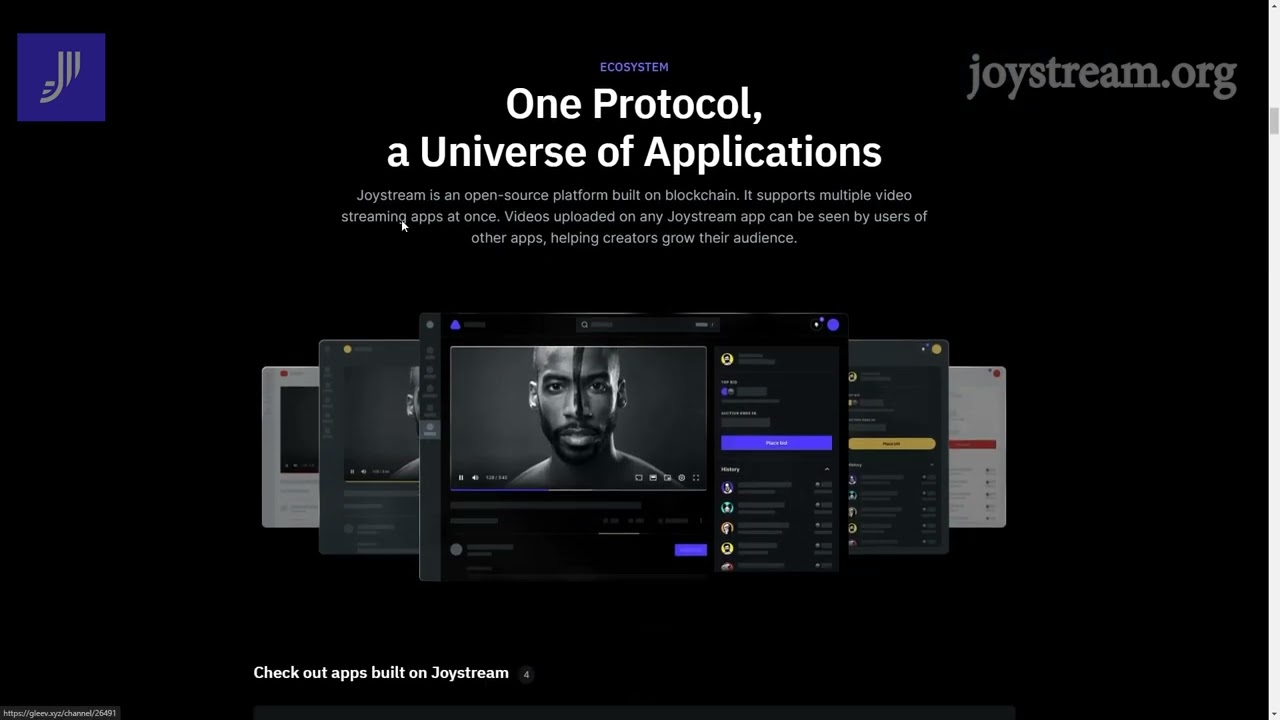Click the video progress bar in the center player
This screenshot has height=720, width=1280.
point(579,490)
